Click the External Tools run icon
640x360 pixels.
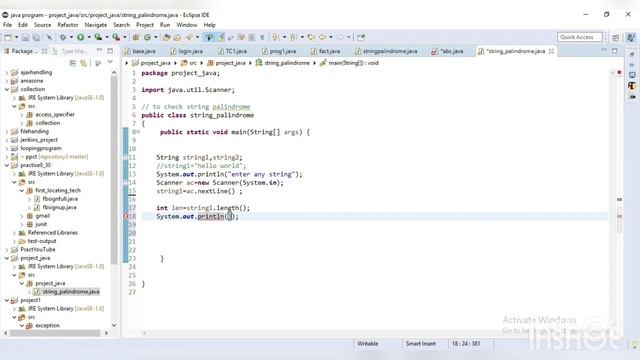(116, 37)
